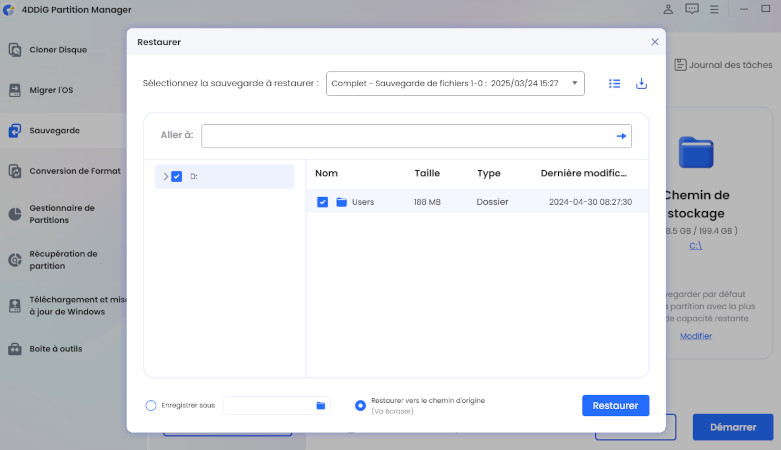Select Restaurer vers le chemin d'origine option
Viewport: 781px width, 450px height.
360,405
